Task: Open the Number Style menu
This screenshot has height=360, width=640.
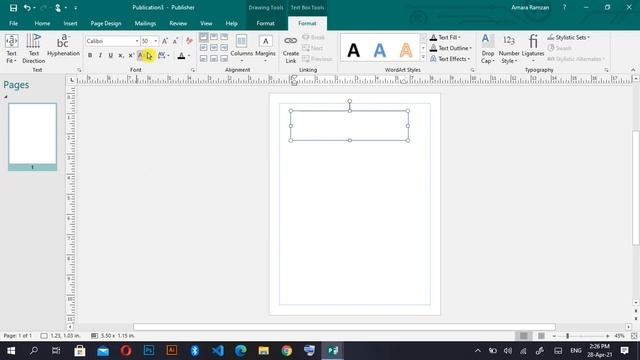Action: click(509, 49)
